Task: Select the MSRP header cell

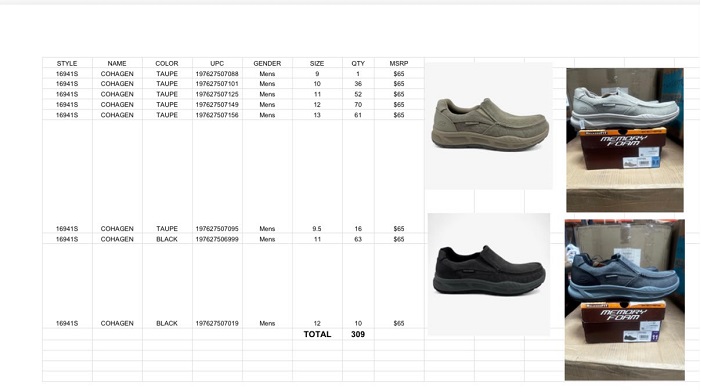Action: point(399,63)
